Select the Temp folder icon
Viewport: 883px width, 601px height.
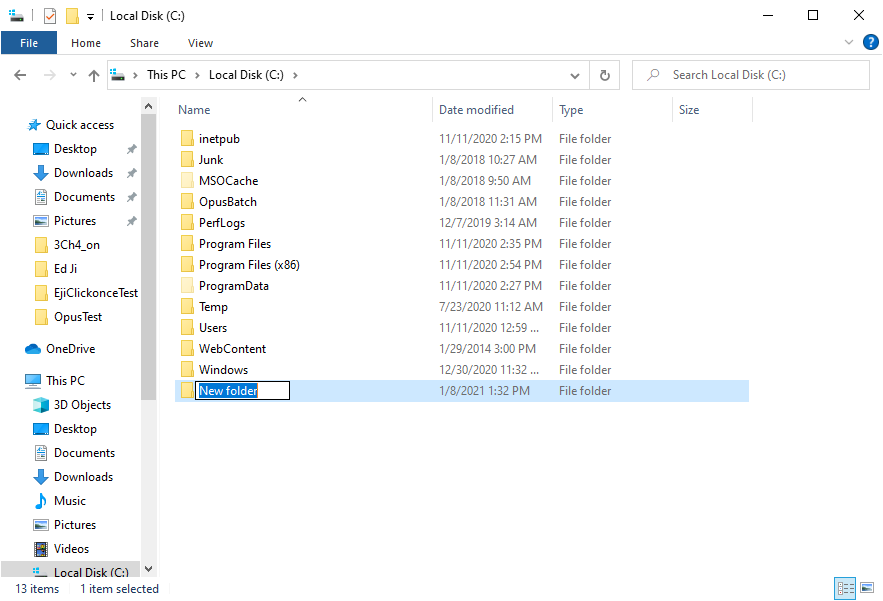coord(188,306)
